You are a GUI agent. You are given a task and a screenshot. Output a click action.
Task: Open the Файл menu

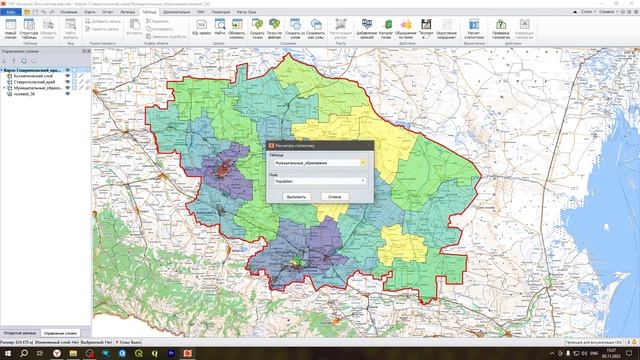(x=11, y=12)
